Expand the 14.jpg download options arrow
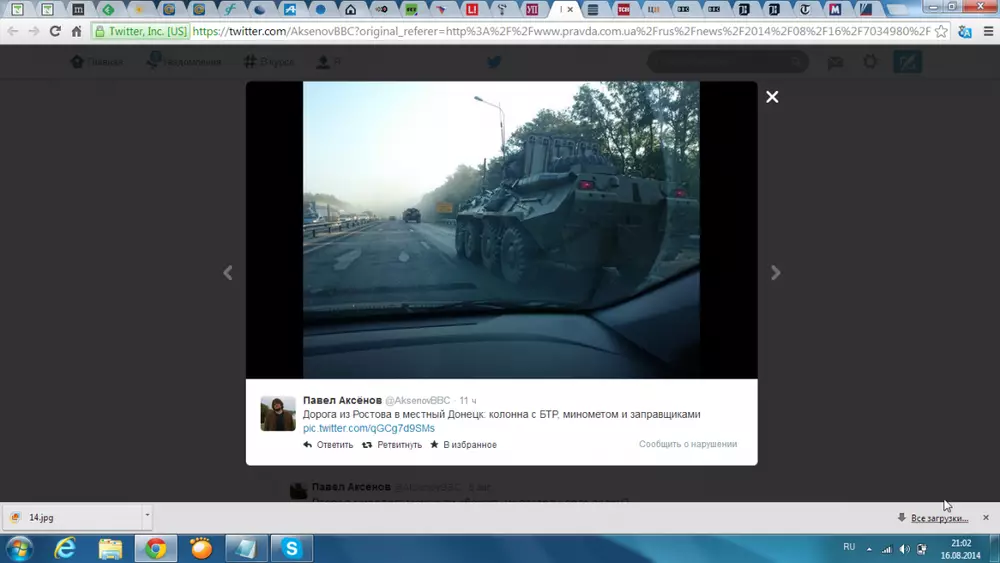Image resolution: width=1000 pixels, height=563 pixels. click(x=147, y=517)
